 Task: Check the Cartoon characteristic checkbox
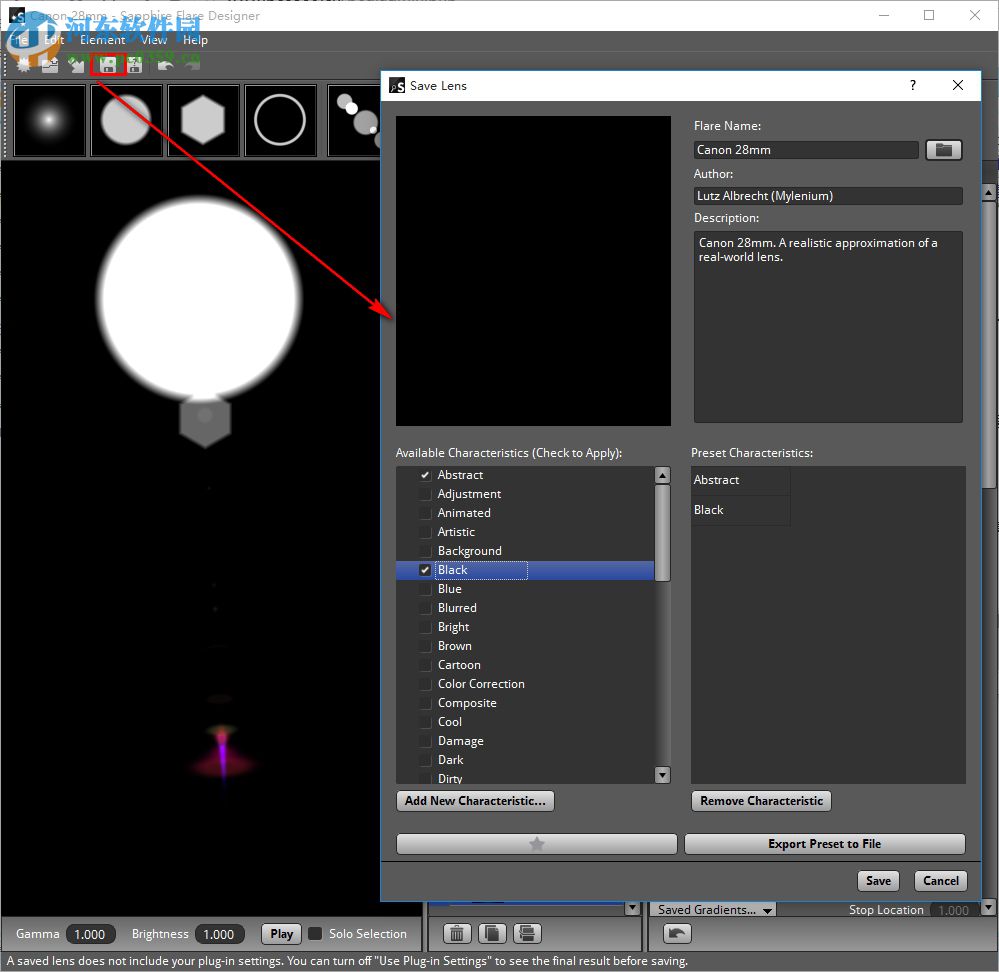click(425, 665)
